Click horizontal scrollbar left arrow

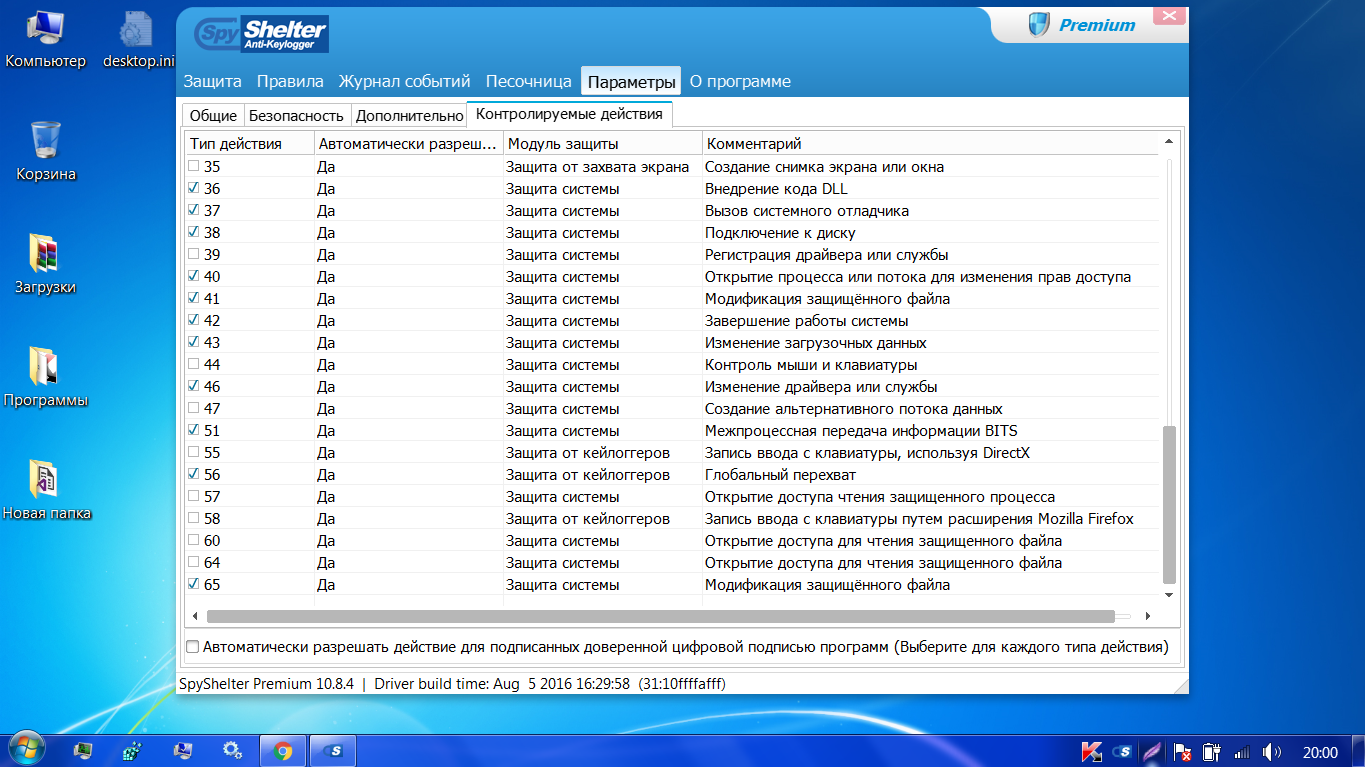(193, 617)
